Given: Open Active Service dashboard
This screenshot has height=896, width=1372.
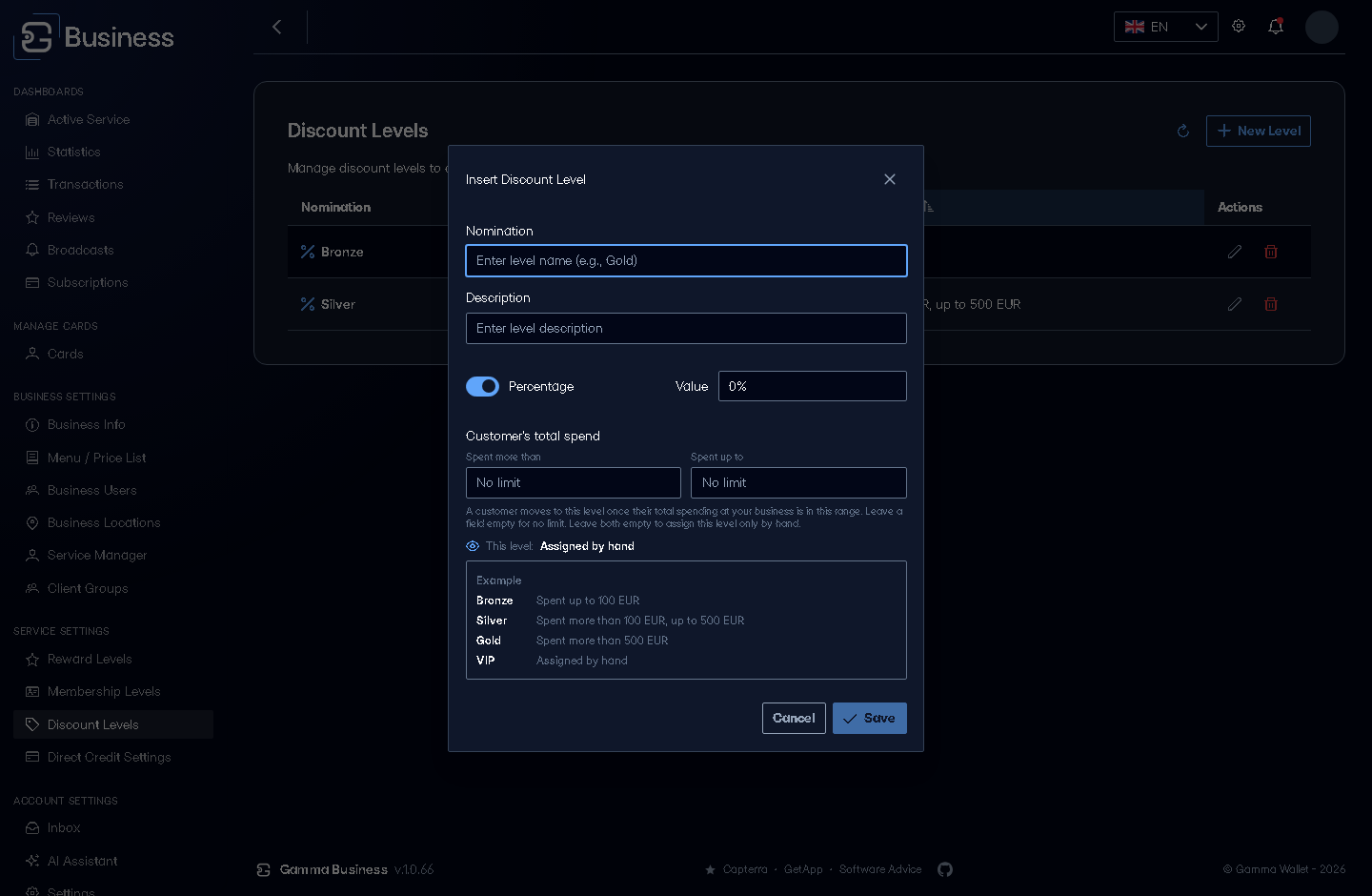Looking at the screenshot, I should pos(113,119).
